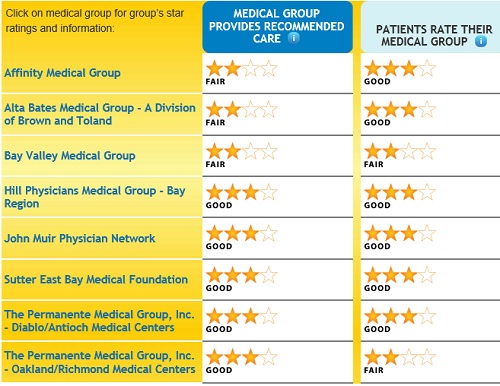
Task: Click info icon beside Patients Rate Their Medical Group
Action: (x=481, y=41)
